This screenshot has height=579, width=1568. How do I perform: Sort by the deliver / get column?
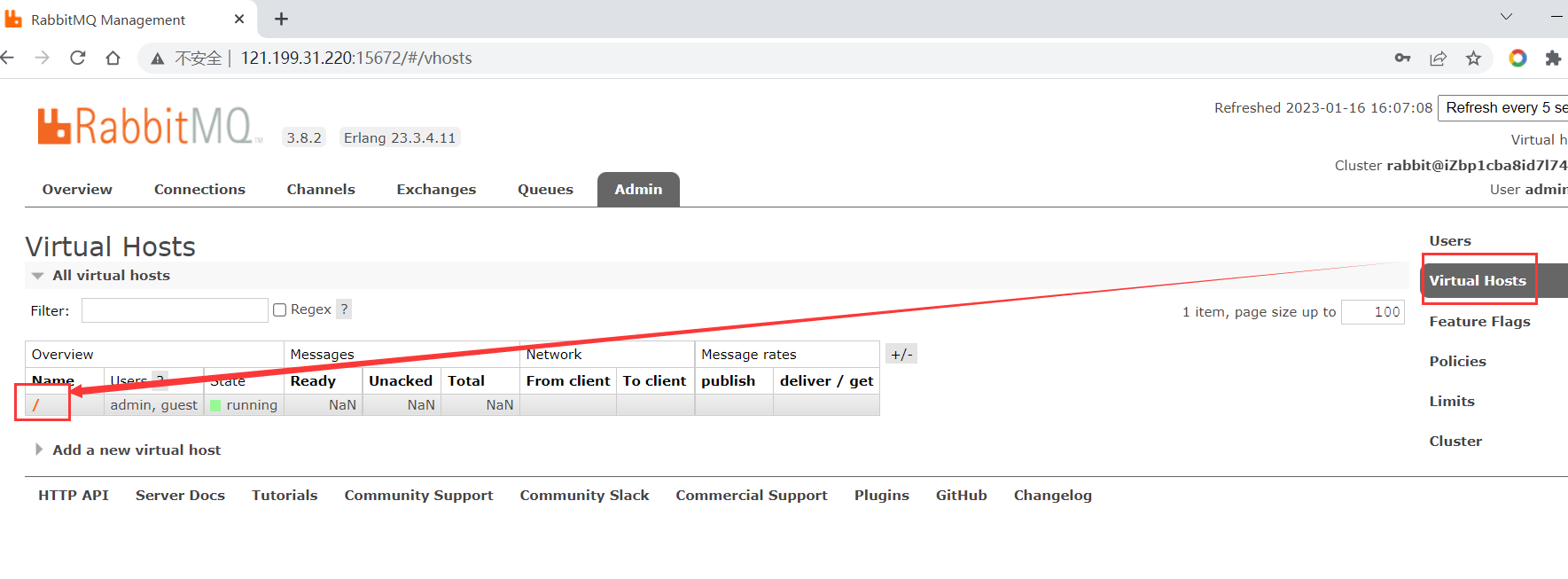pyautogui.click(x=827, y=380)
